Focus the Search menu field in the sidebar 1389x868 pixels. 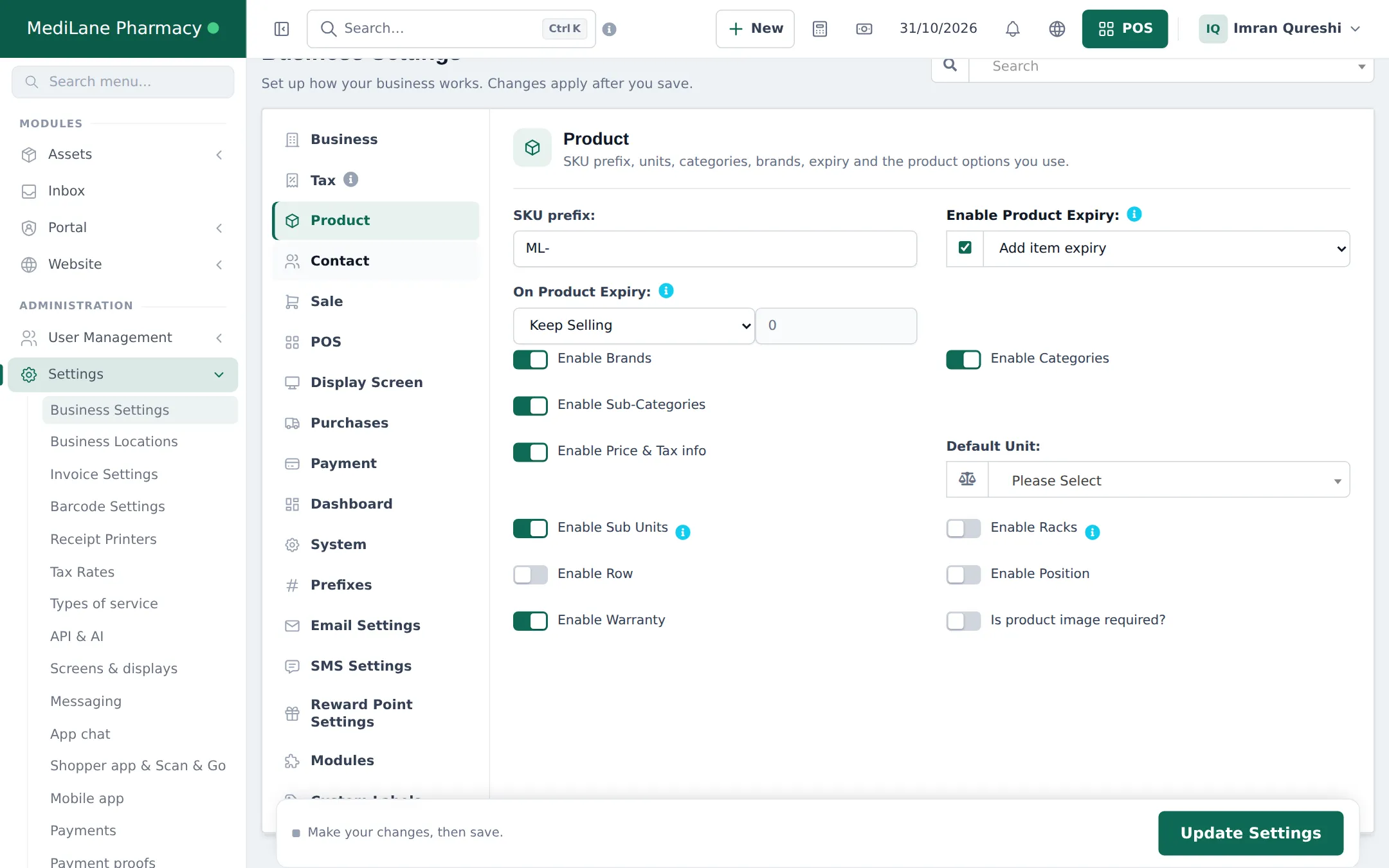[x=123, y=82]
